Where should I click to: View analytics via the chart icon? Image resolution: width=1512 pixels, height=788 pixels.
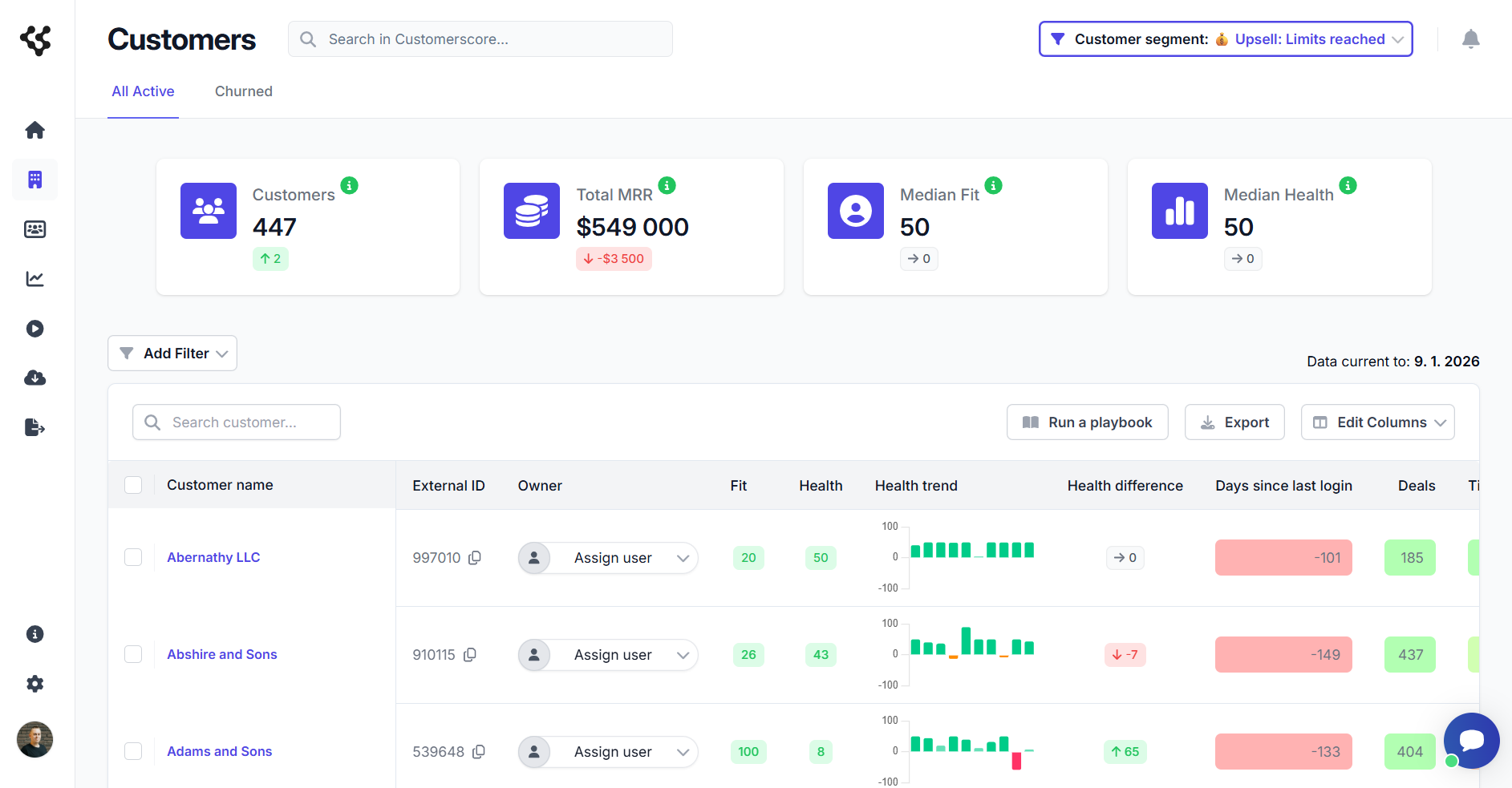pyautogui.click(x=34, y=279)
